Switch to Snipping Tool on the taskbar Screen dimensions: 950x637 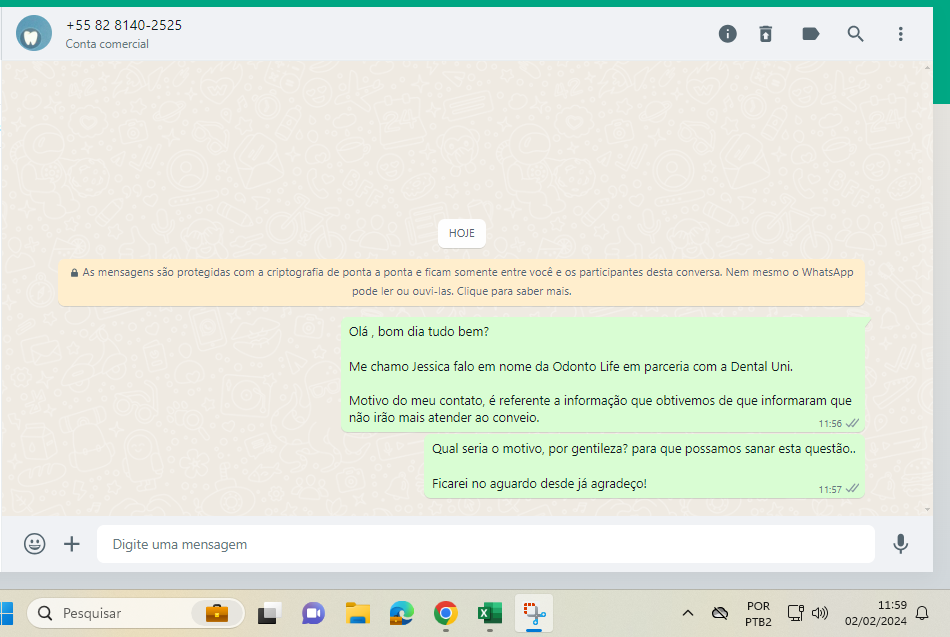(x=534, y=613)
